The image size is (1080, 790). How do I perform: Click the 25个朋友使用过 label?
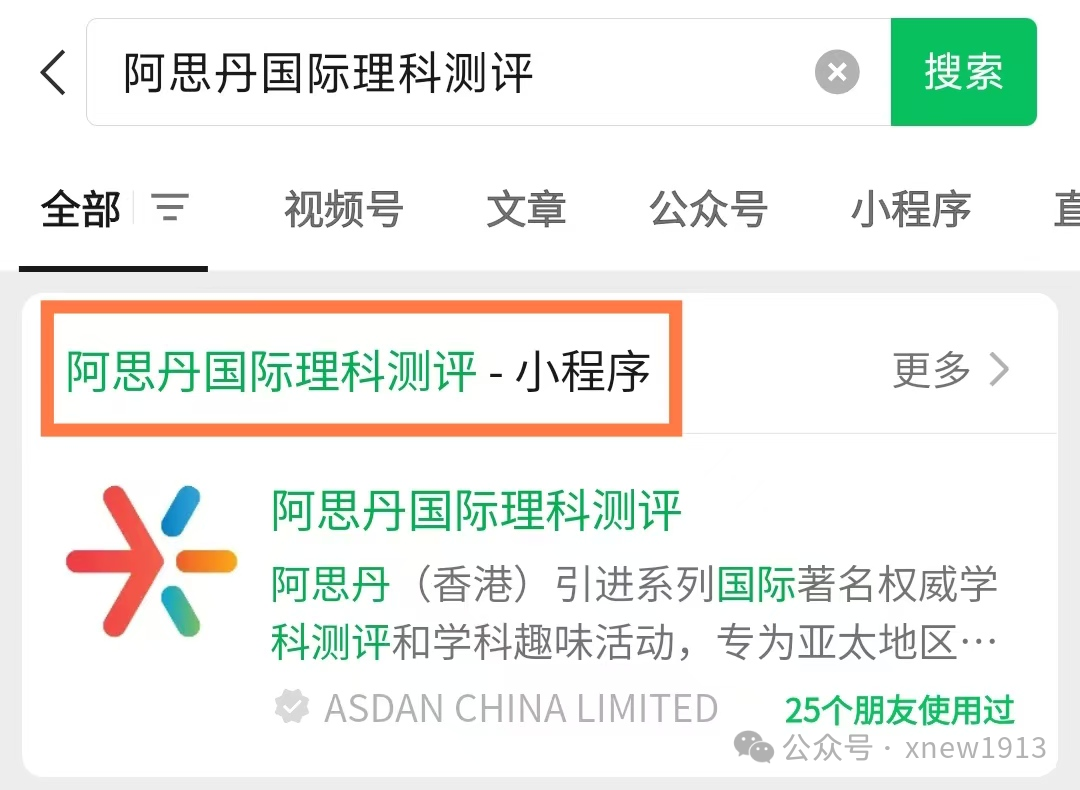click(x=900, y=710)
